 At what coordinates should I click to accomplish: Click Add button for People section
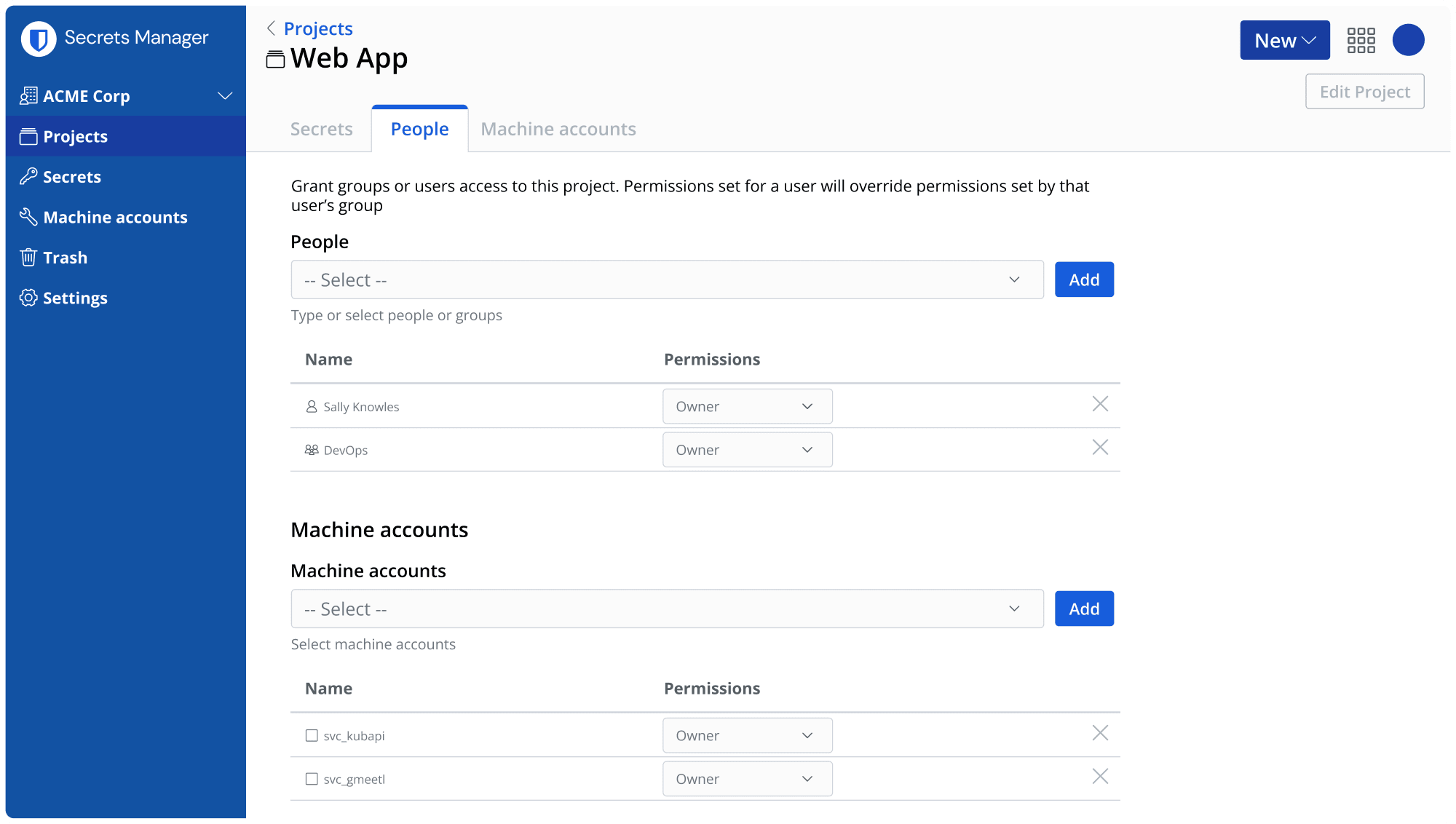click(x=1085, y=279)
